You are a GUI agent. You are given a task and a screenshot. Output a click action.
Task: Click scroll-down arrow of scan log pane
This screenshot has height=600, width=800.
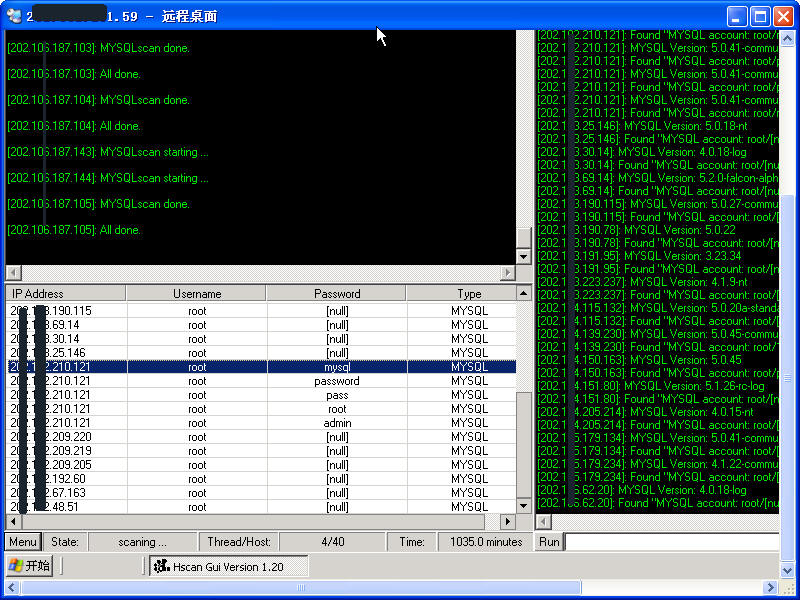[x=523, y=257]
